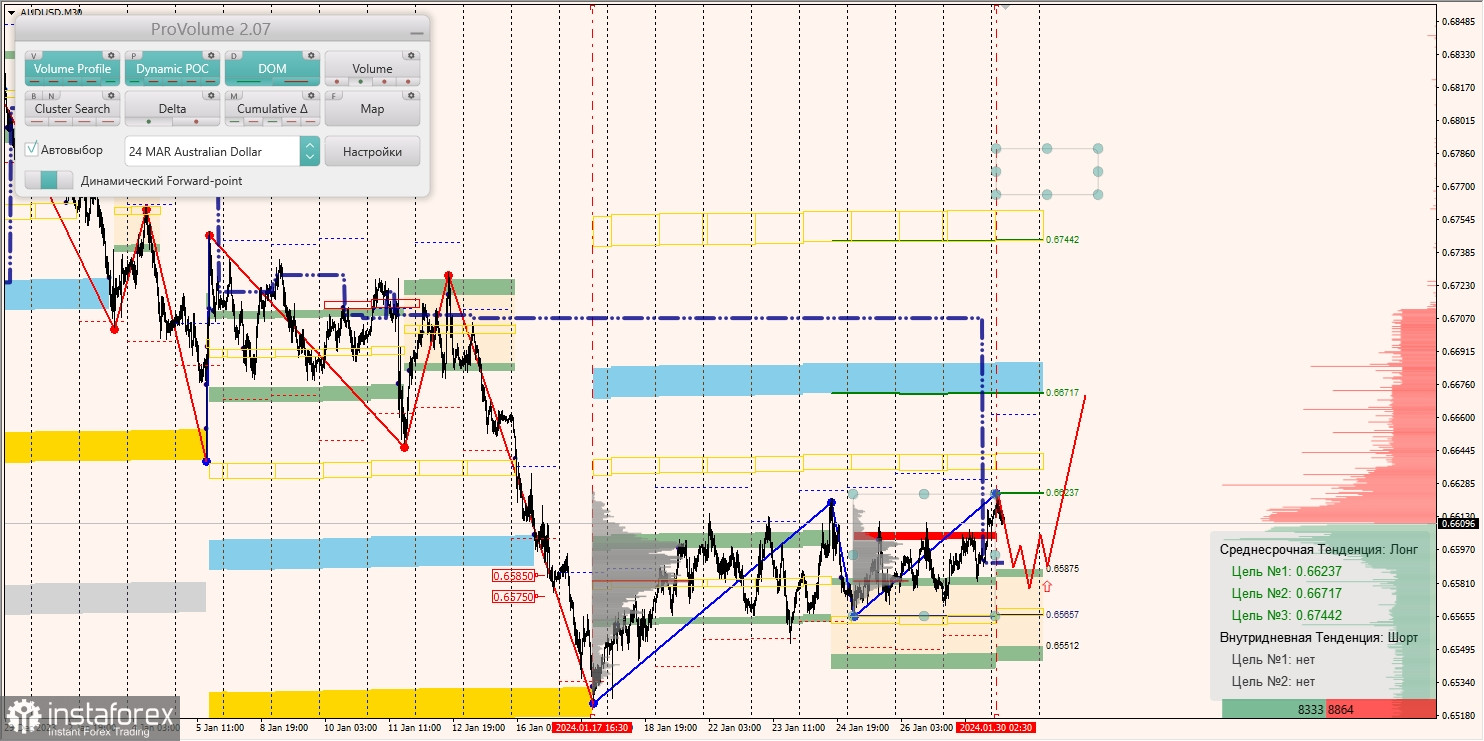Click the 0.65875 level label
This screenshot has width=1484, height=741.
pos(1062,569)
